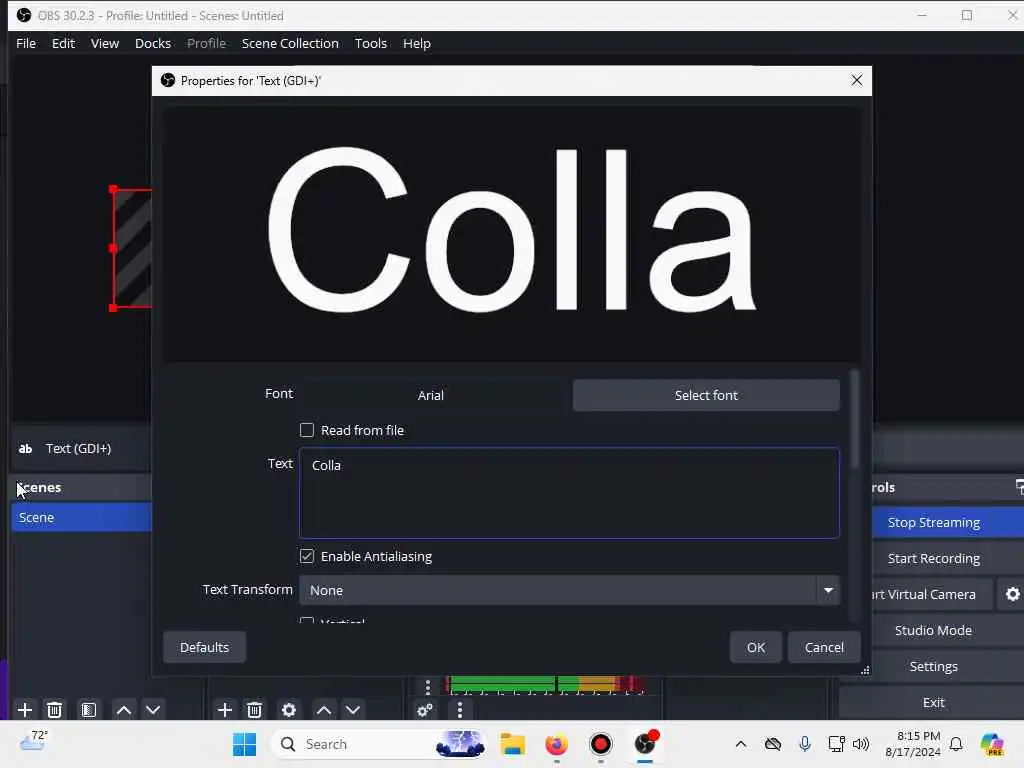1024x768 pixels.
Task: Open the weather widget showing 72°
Action: [34, 741]
